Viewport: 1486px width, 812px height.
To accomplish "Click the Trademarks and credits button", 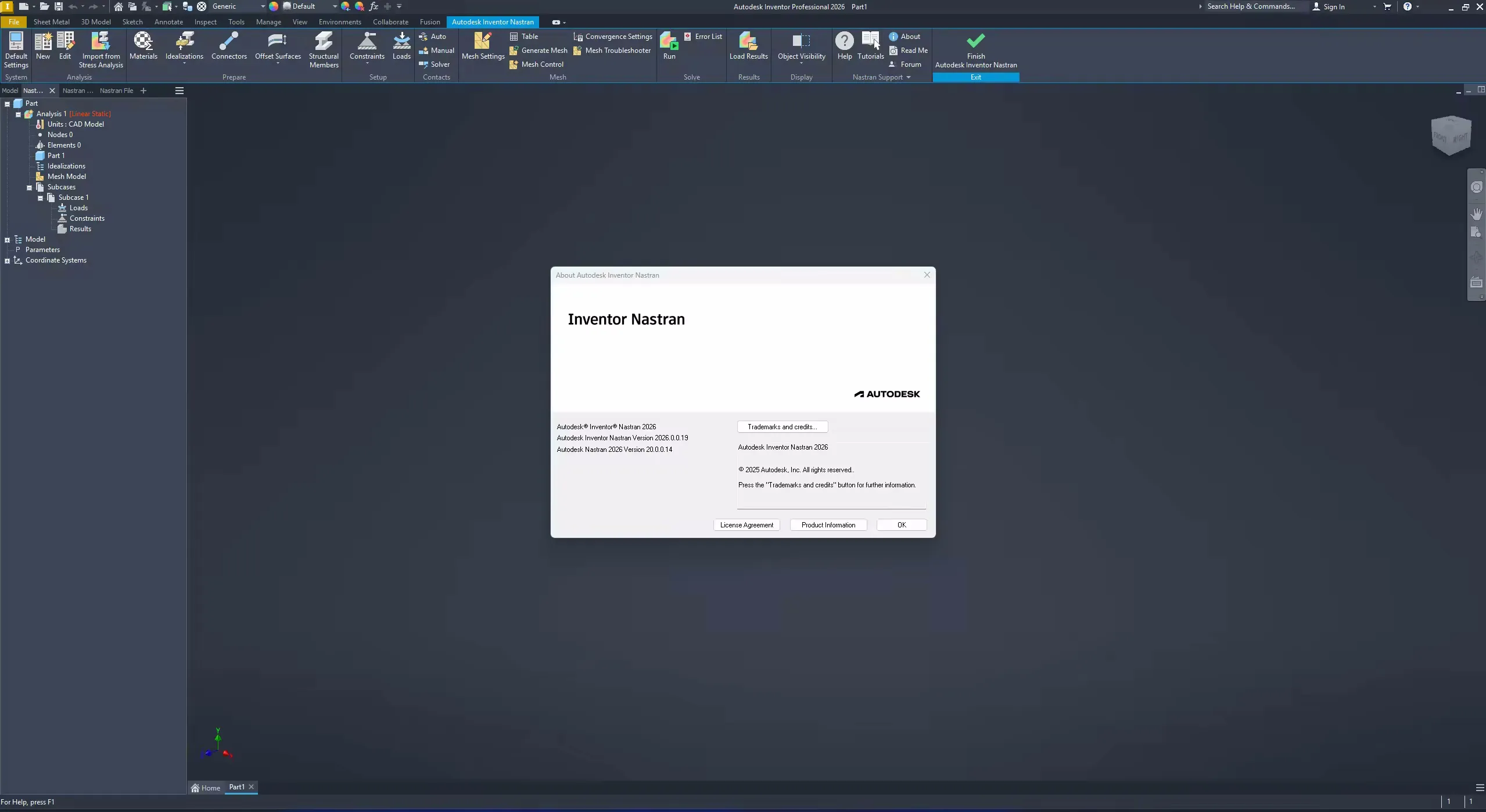I will (x=781, y=426).
